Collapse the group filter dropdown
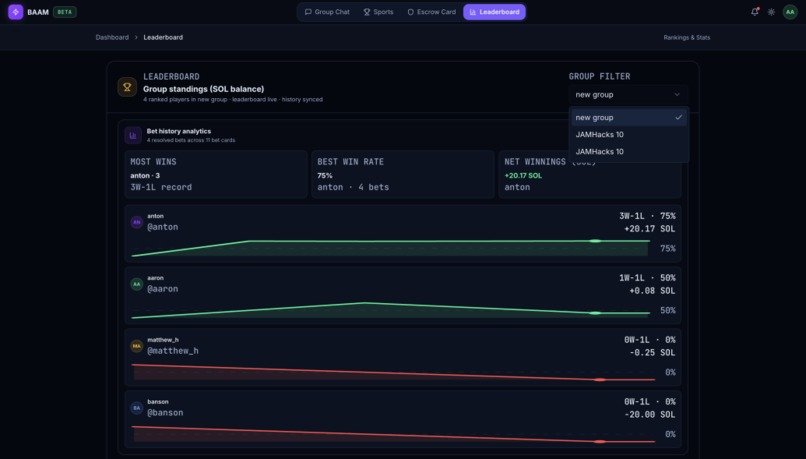Viewport: 806px width, 459px height. 628,95
